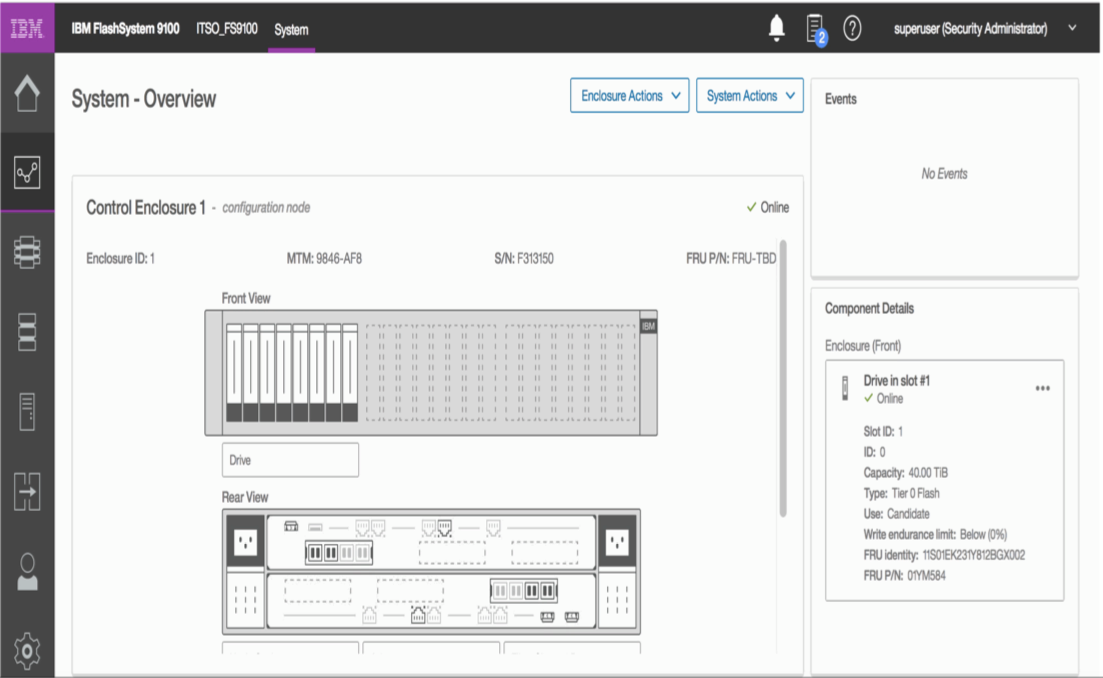
Task: Open the help question mark icon
Action: coord(852,28)
